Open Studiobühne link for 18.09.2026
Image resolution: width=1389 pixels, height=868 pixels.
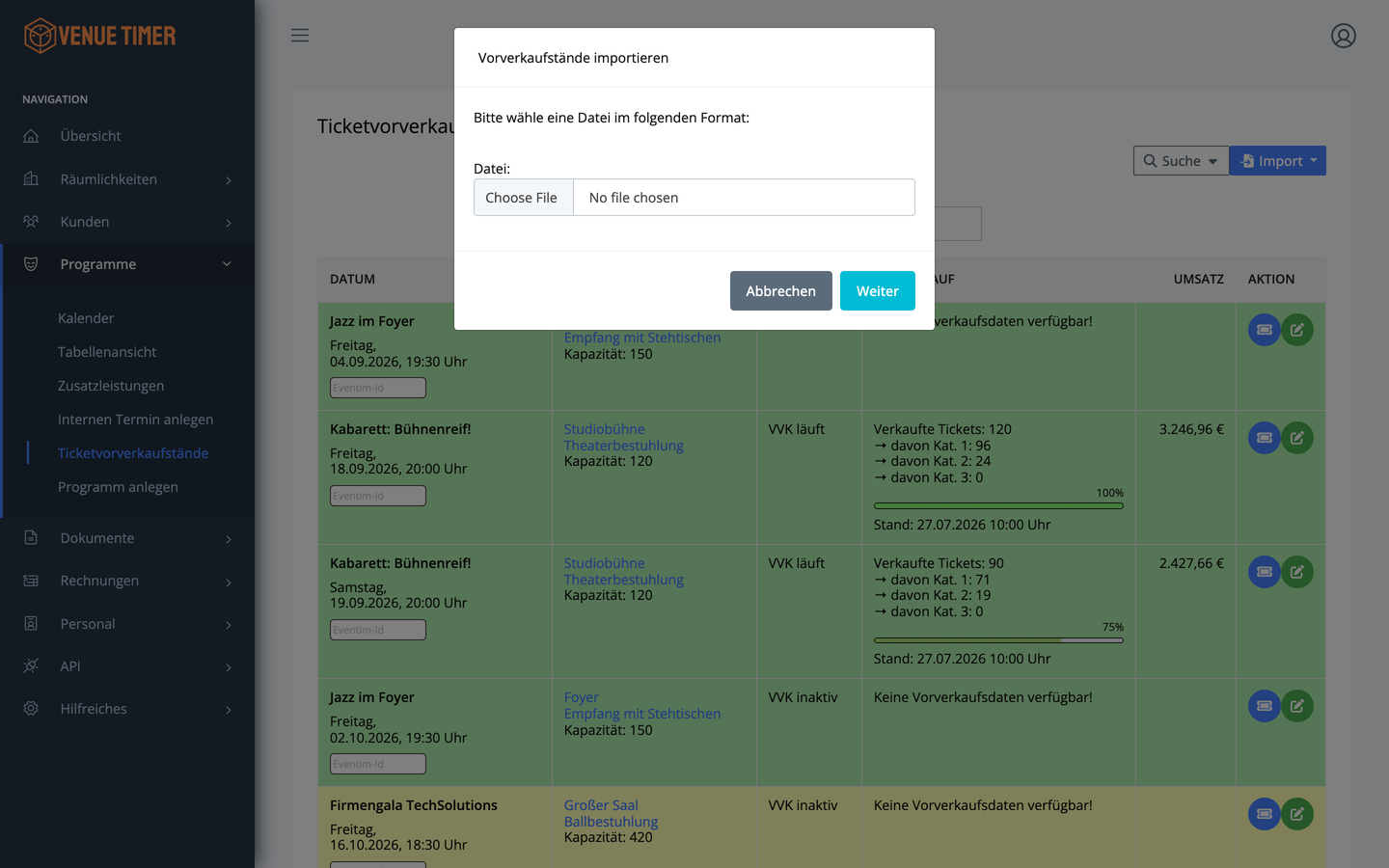click(605, 429)
